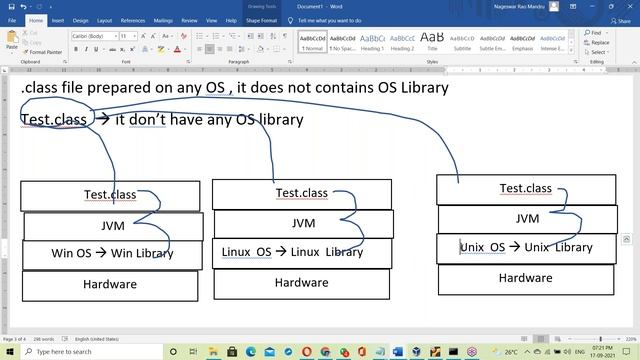Decrease paragraph indent
Viewport: 640px width, 360px height.
(251, 36)
